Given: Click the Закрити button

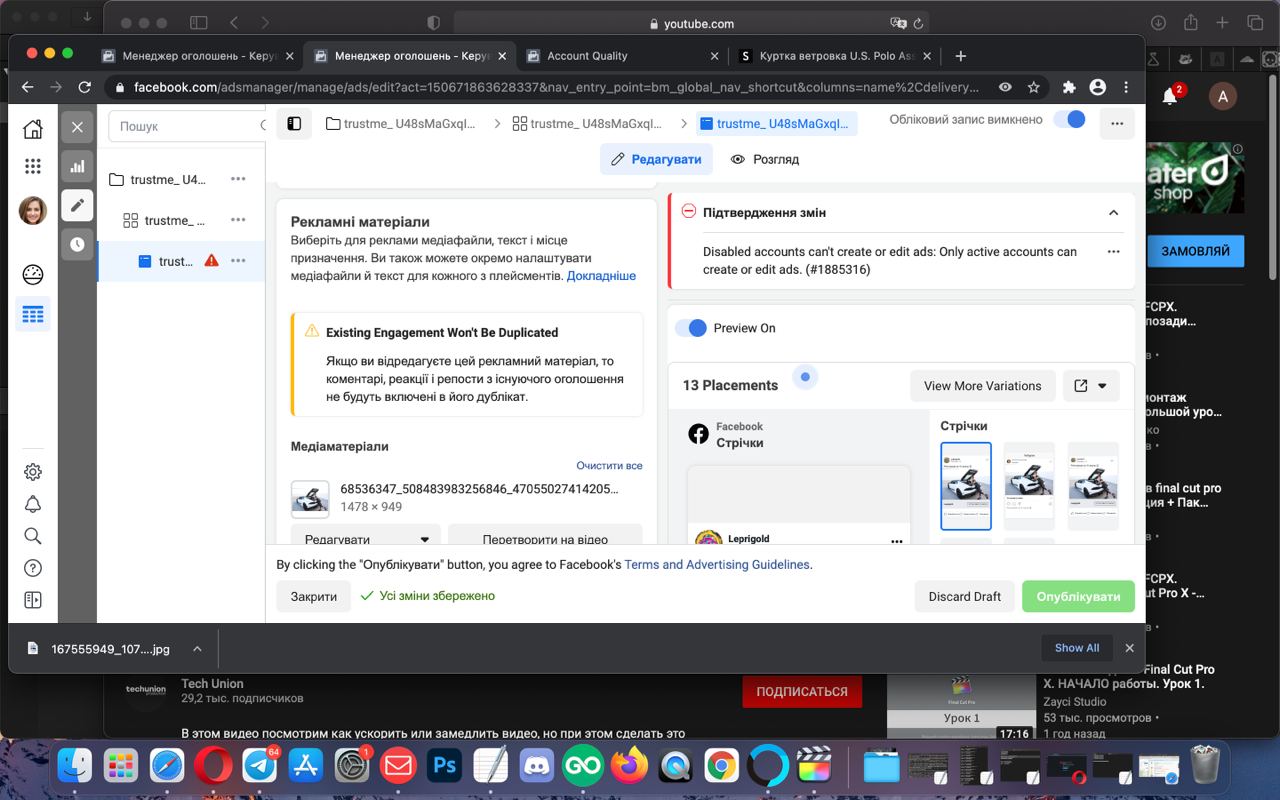Looking at the screenshot, I should click(x=314, y=596).
